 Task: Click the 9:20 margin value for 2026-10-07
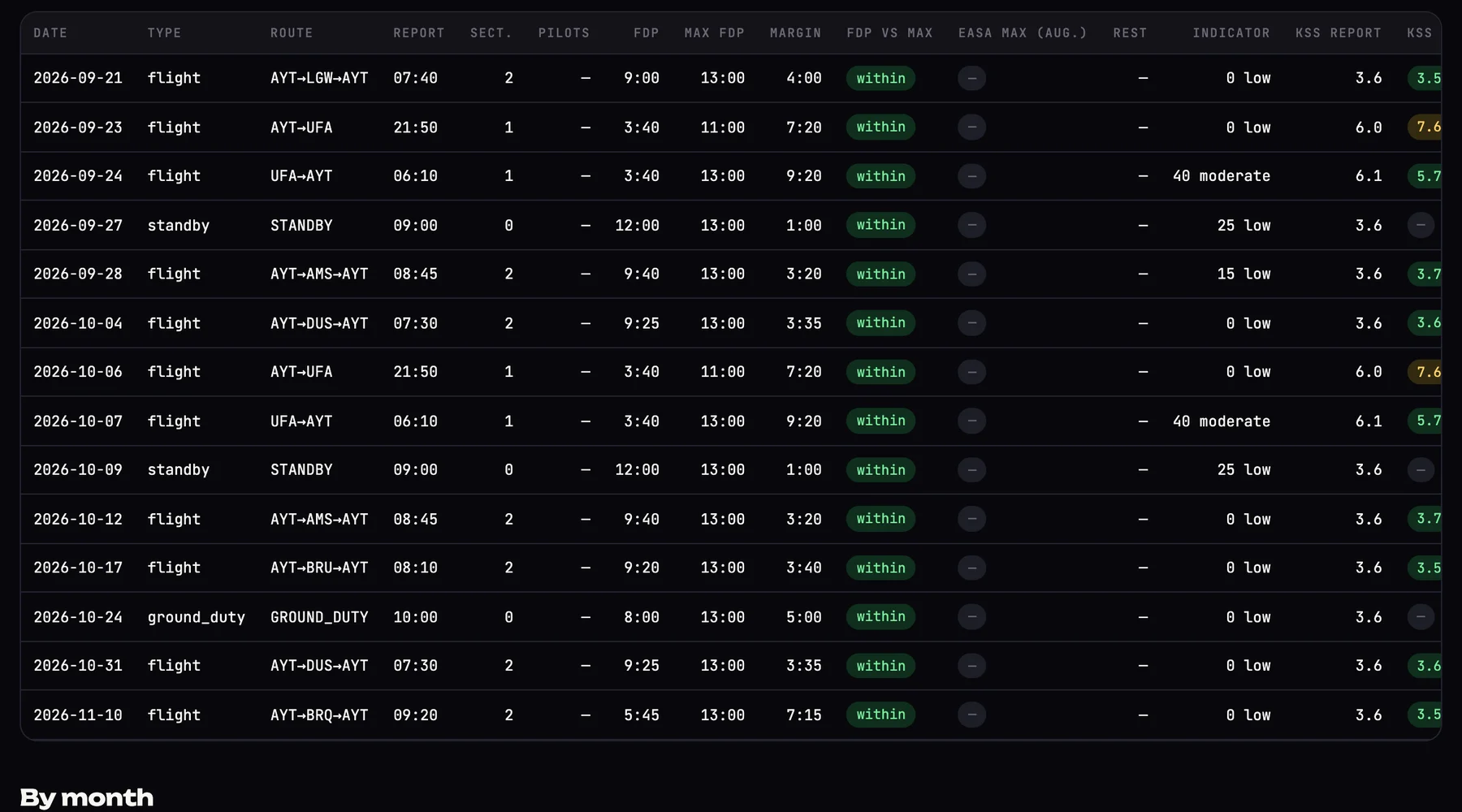[x=804, y=421]
